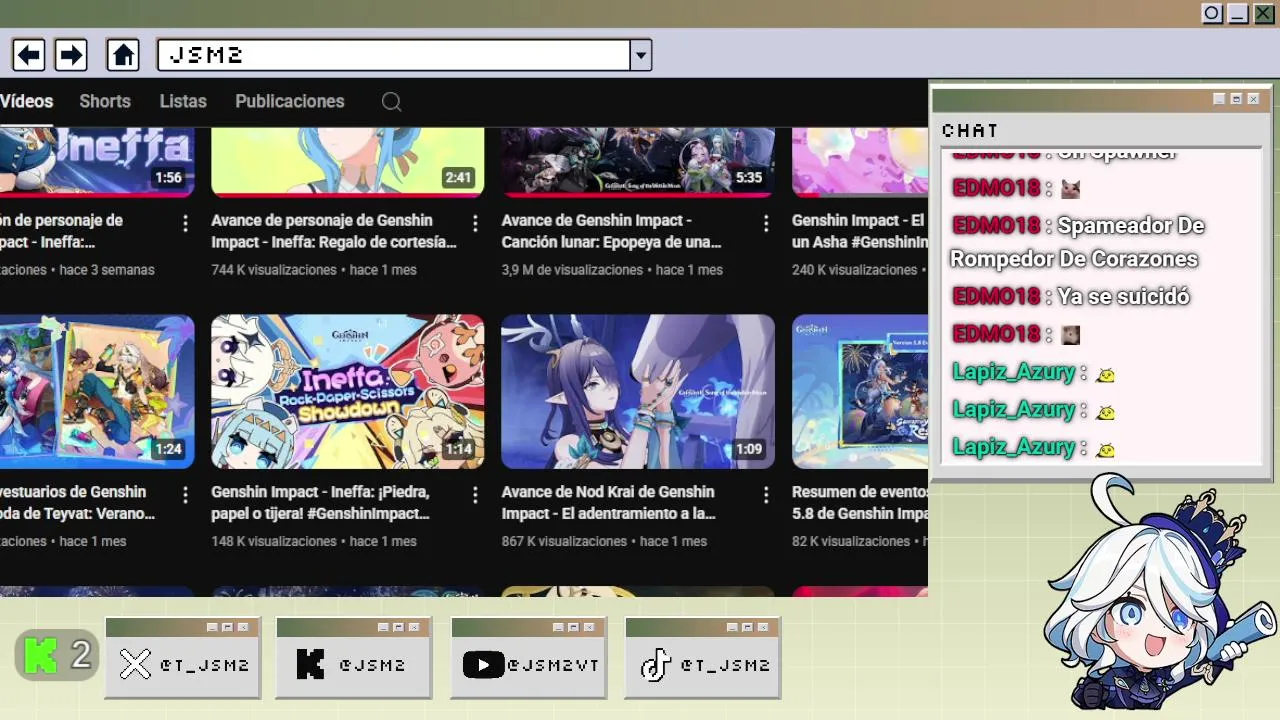Open three-dot menu for vestuarios Verano video
The width and height of the screenshot is (1280, 720).
coord(185,495)
